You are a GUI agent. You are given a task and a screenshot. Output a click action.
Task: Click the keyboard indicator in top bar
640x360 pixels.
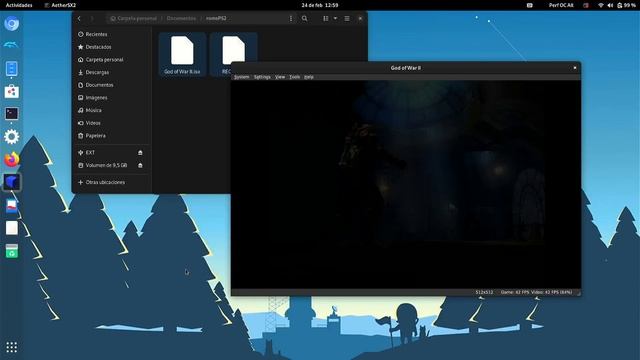[530, 5]
